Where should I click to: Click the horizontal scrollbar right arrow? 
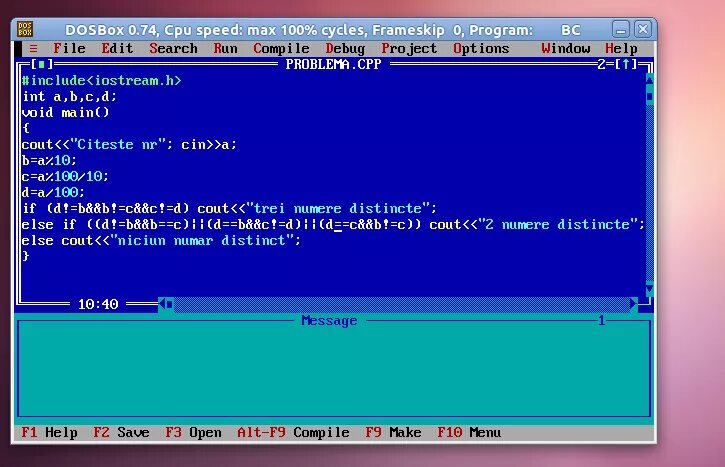click(633, 304)
